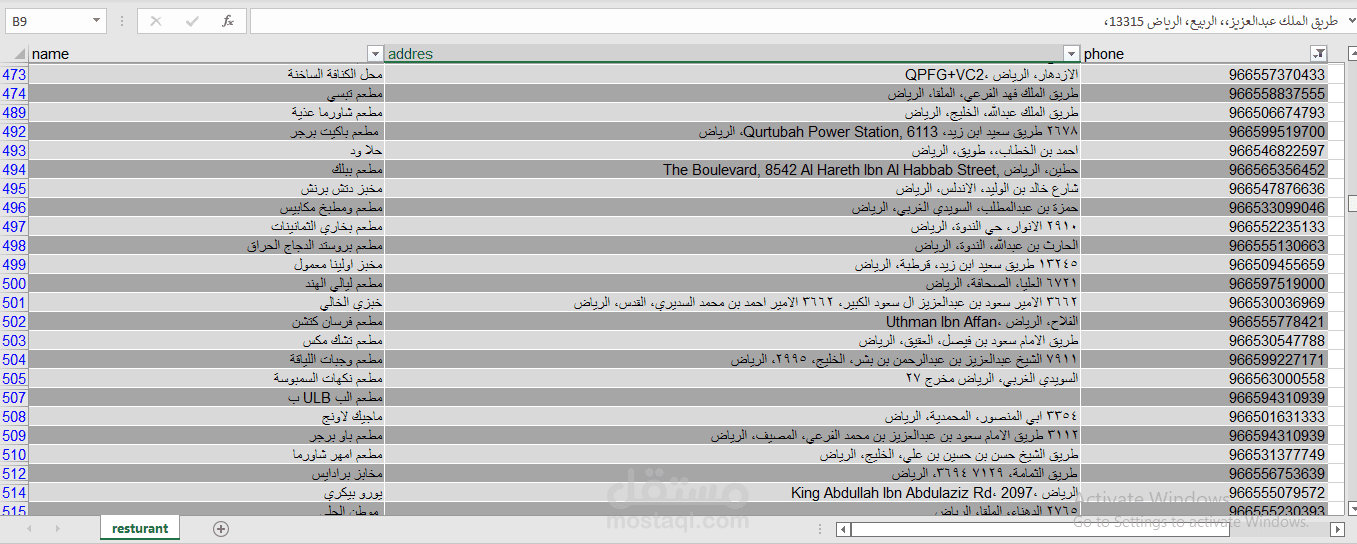Go to next sheet with right navigation arrow
Screen dimensions: 1357x544
57,528
